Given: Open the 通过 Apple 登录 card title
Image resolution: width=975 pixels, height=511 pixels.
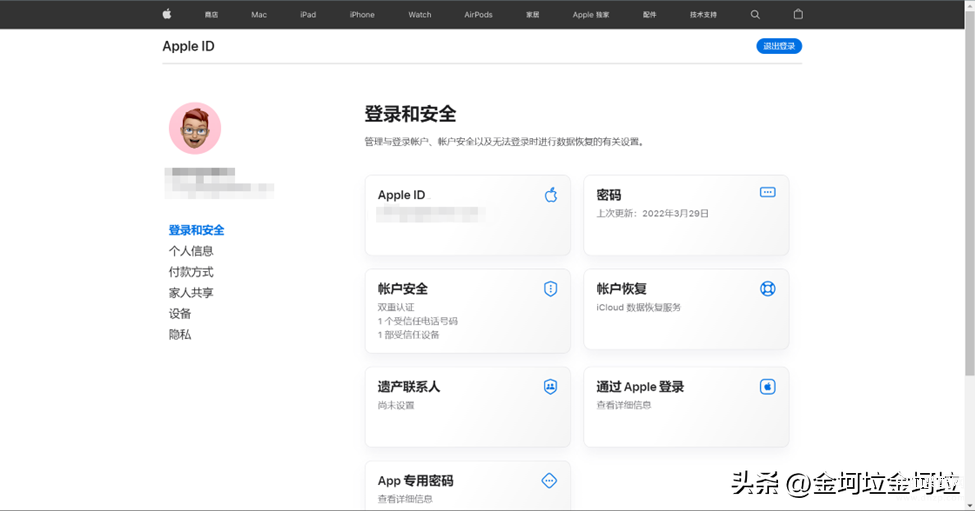Looking at the screenshot, I should pos(640,387).
